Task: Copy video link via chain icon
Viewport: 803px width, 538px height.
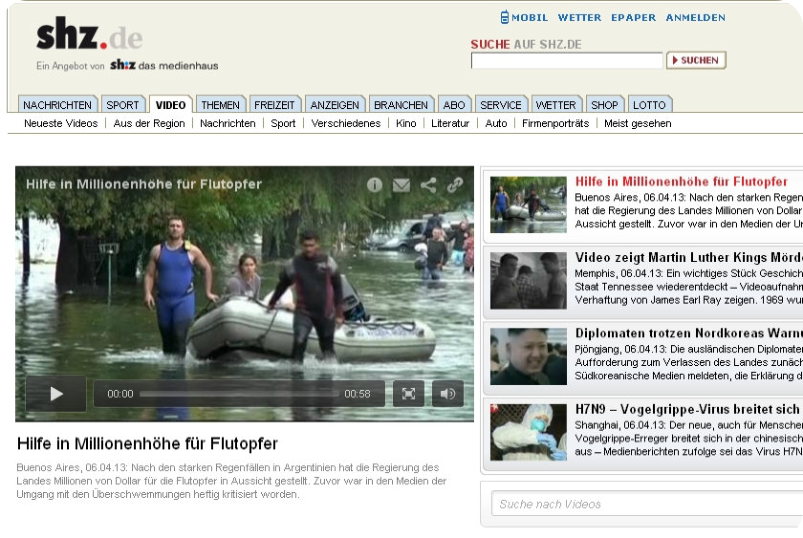Action: (455, 185)
